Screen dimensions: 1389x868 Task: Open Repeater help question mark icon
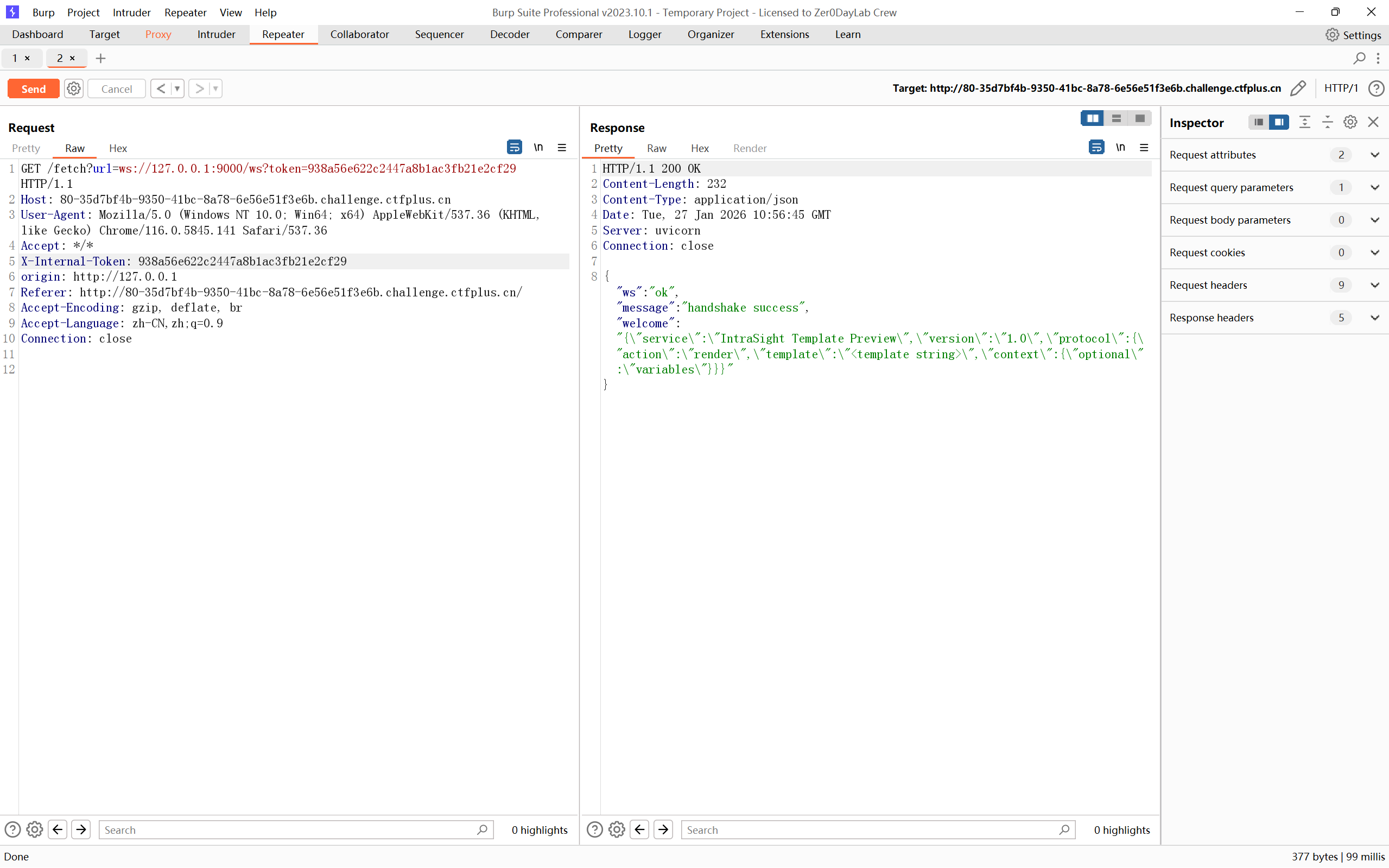click(1376, 88)
